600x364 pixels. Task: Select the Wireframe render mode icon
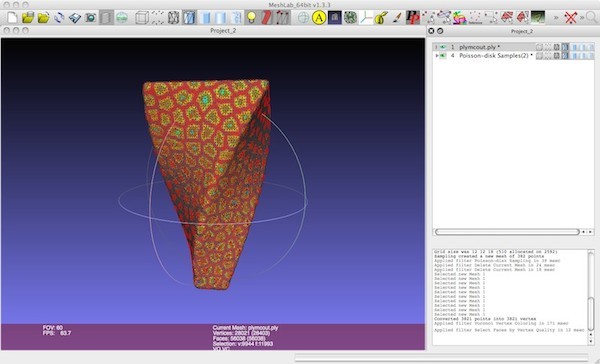(x=173, y=18)
